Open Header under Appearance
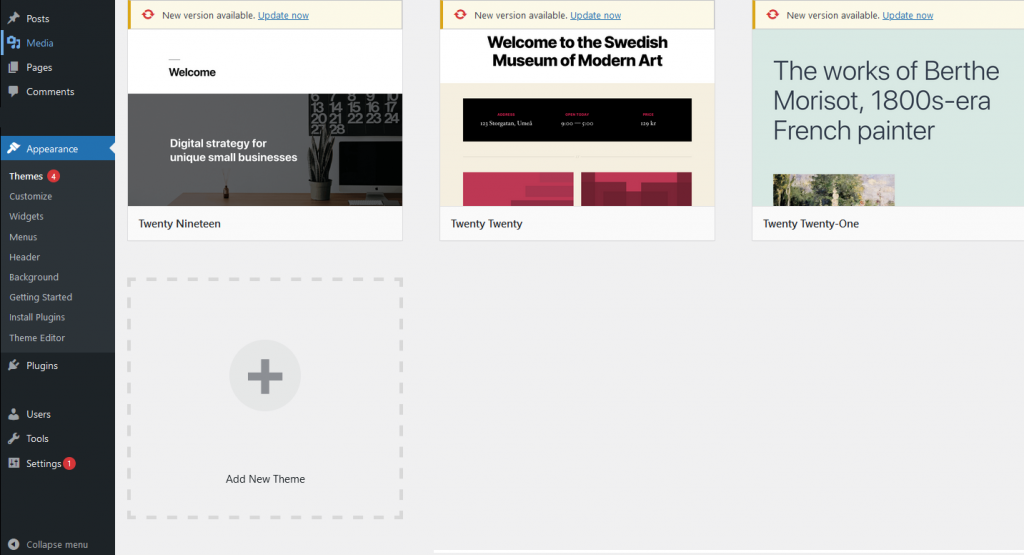The image size is (1024, 555). (24, 257)
